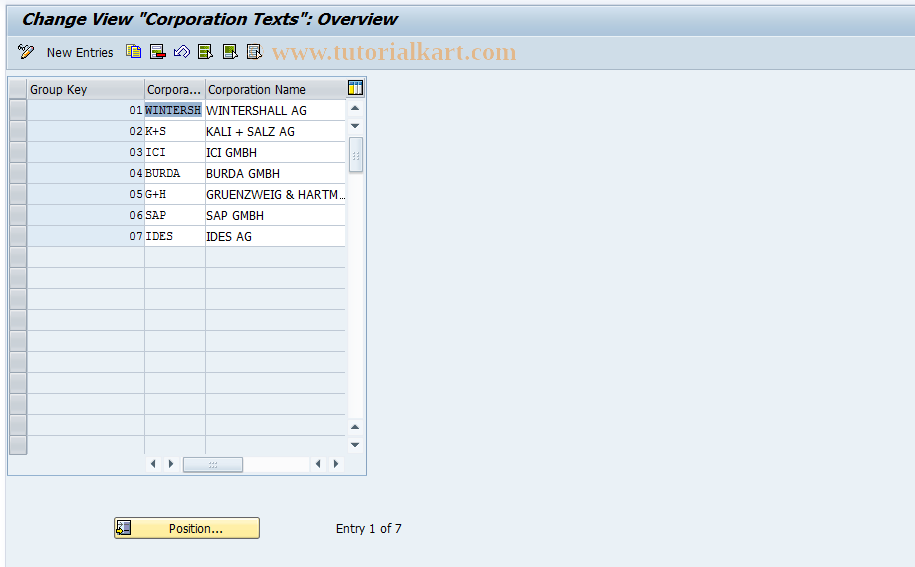
Task: Open the table settings configuration icon
Action: coord(355,88)
